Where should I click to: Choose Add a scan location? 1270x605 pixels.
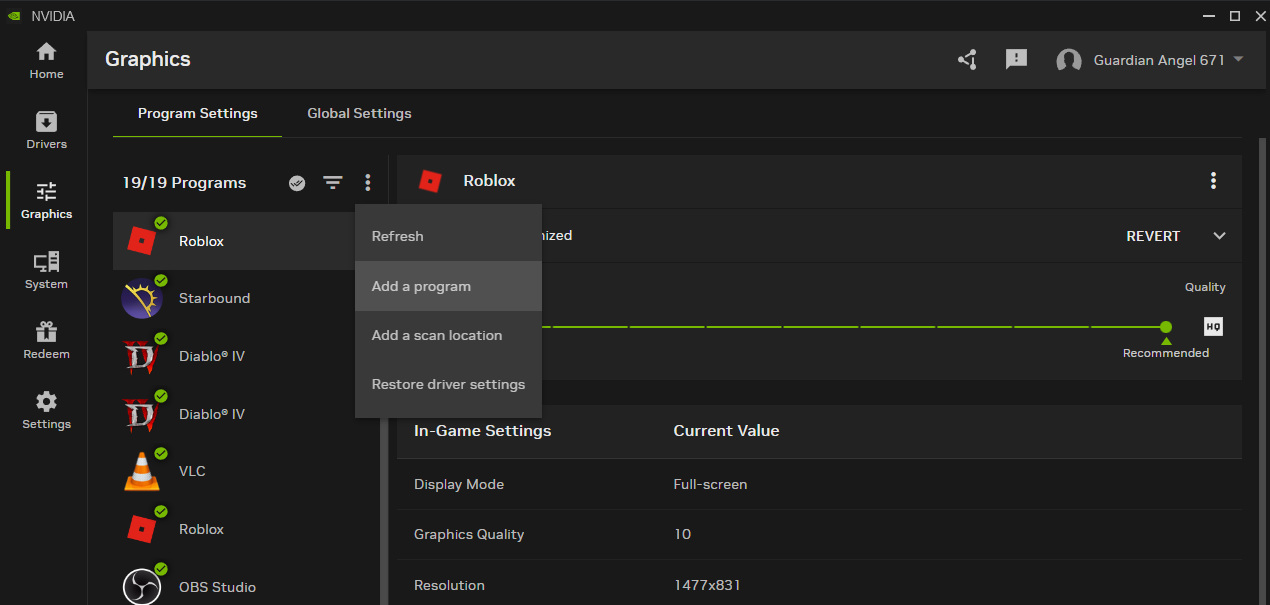(x=448, y=335)
